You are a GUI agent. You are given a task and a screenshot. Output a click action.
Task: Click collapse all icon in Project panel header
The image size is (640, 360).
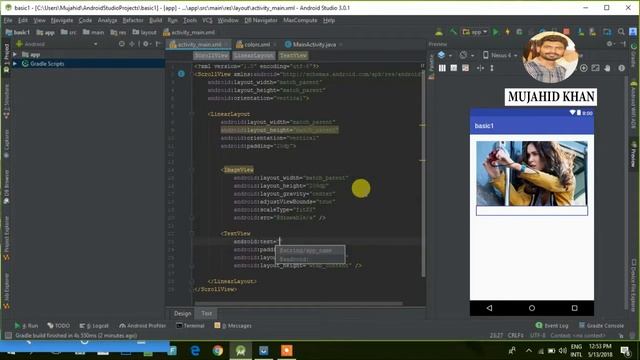(132, 44)
